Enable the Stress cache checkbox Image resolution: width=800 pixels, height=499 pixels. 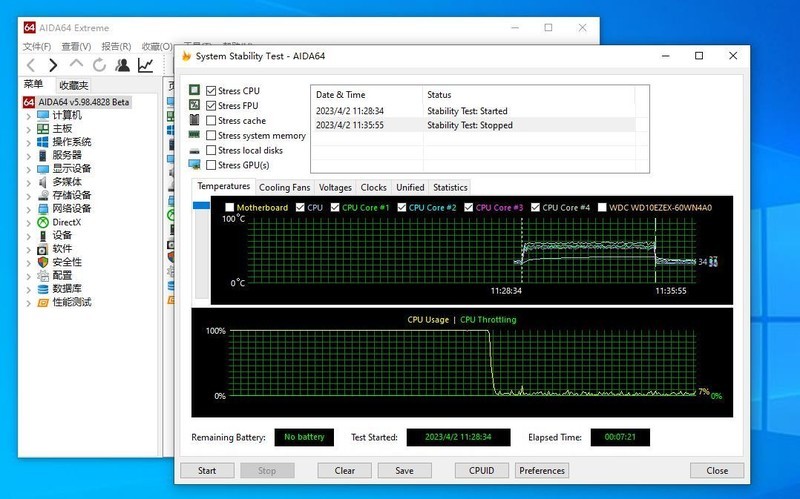(x=211, y=120)
